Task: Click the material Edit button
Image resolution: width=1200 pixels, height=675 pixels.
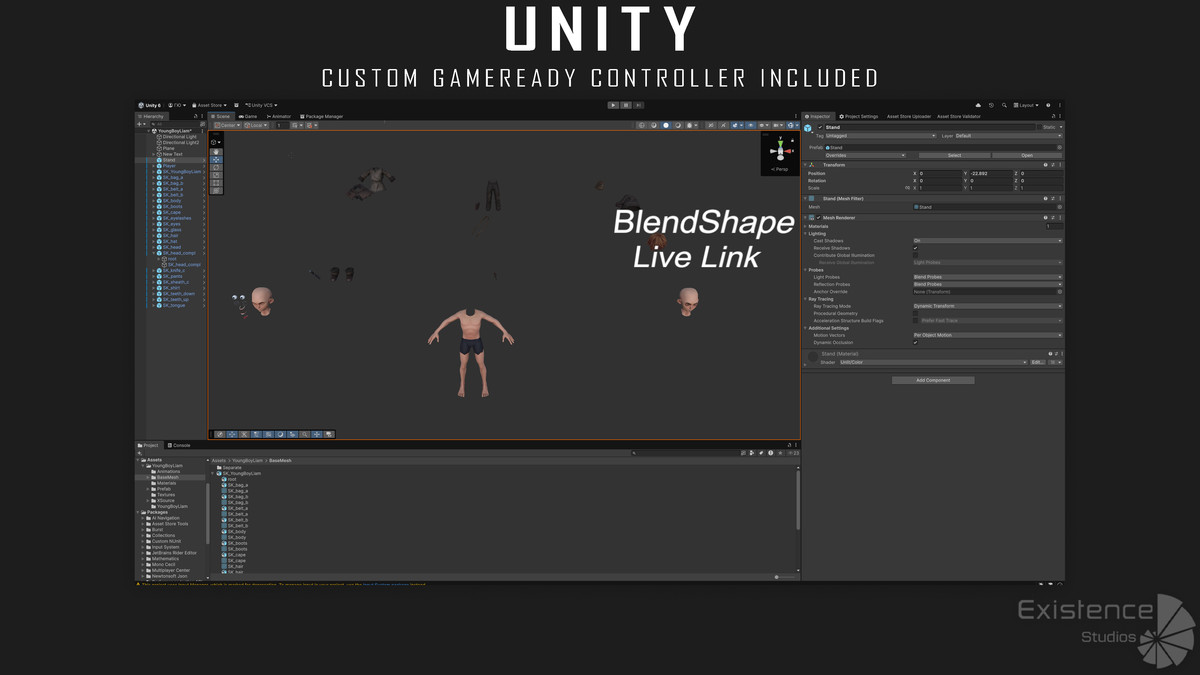Action: 1038,362
